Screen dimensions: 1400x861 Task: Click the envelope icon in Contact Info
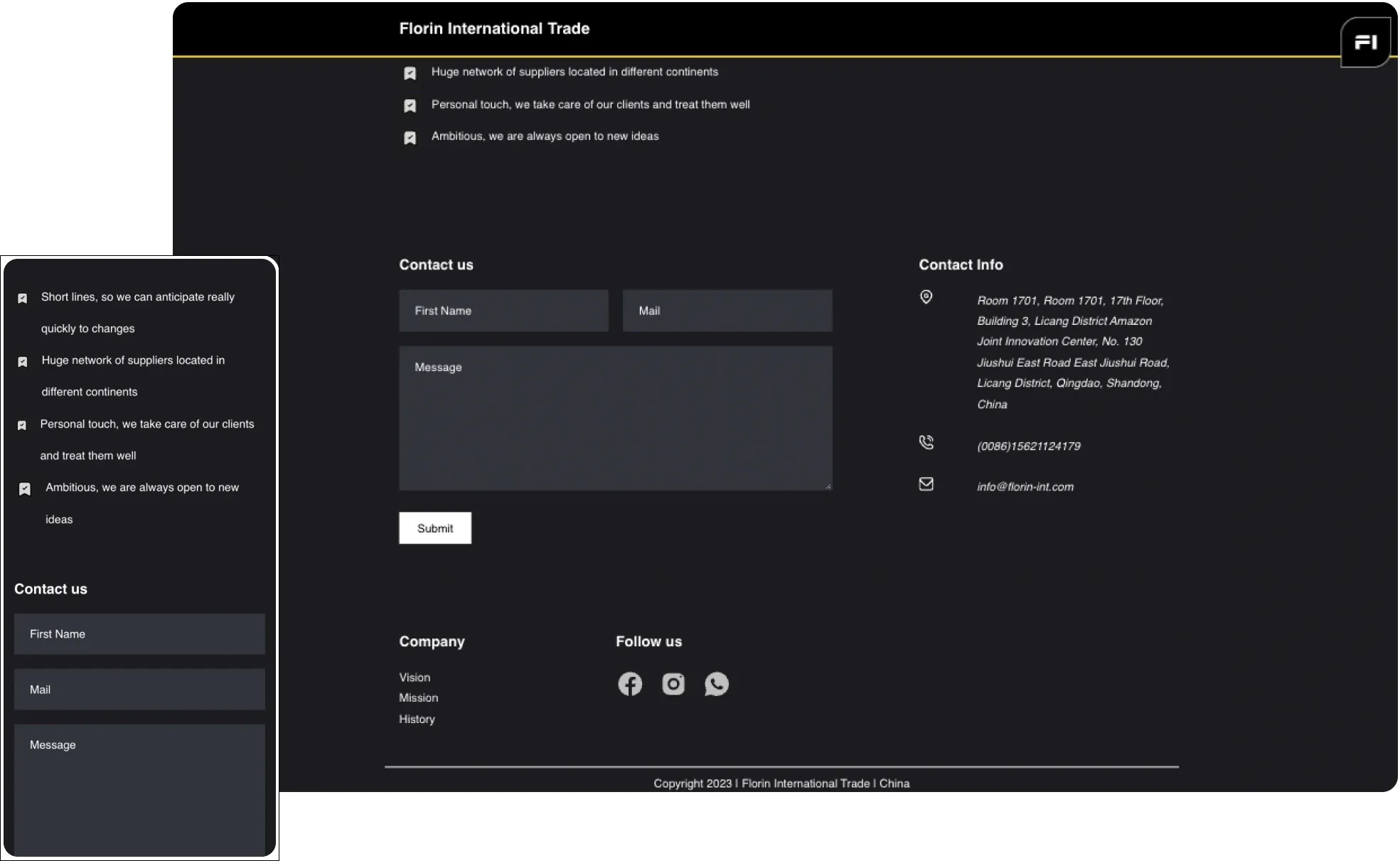(x=926, y=484)
